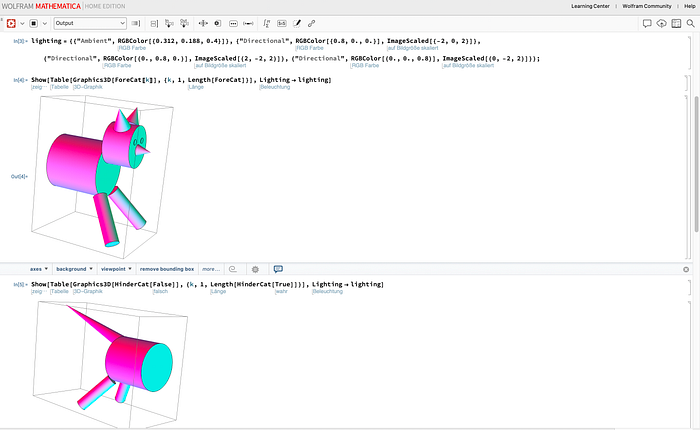Click the horizontal span line icon
This screenshot has height=430, width=700.
(x=248, y=23)
